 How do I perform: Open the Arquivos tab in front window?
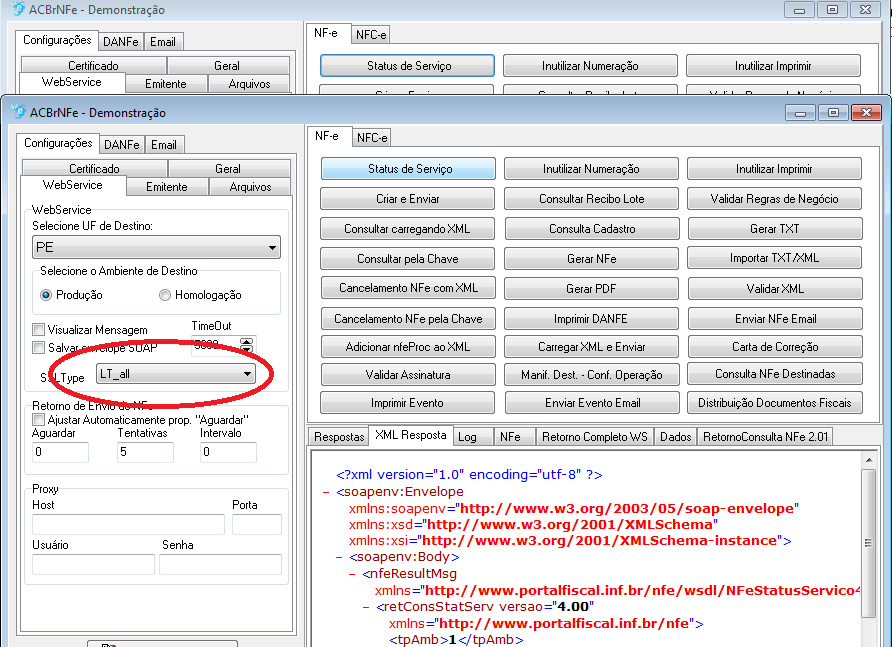[x=250, y=187]
